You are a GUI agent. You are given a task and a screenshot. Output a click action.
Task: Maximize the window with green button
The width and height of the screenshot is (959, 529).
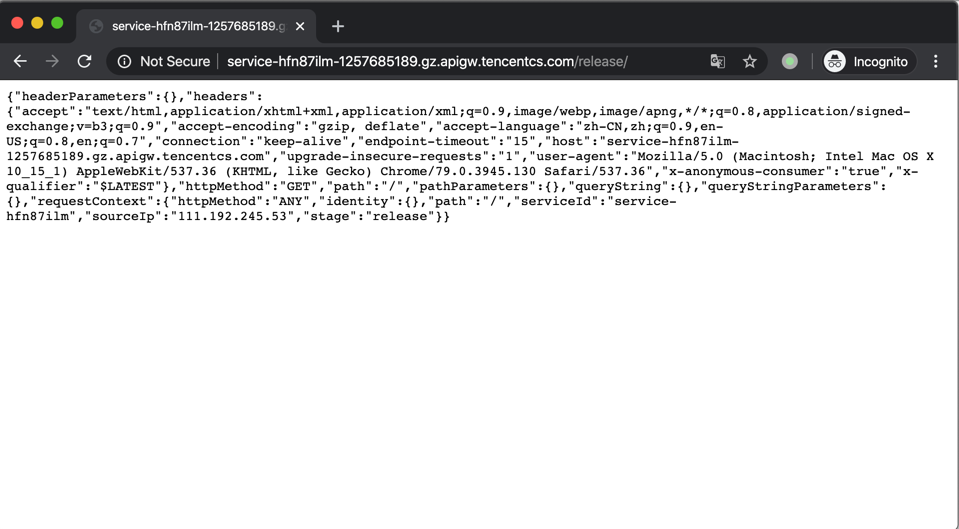pos(57,22)
